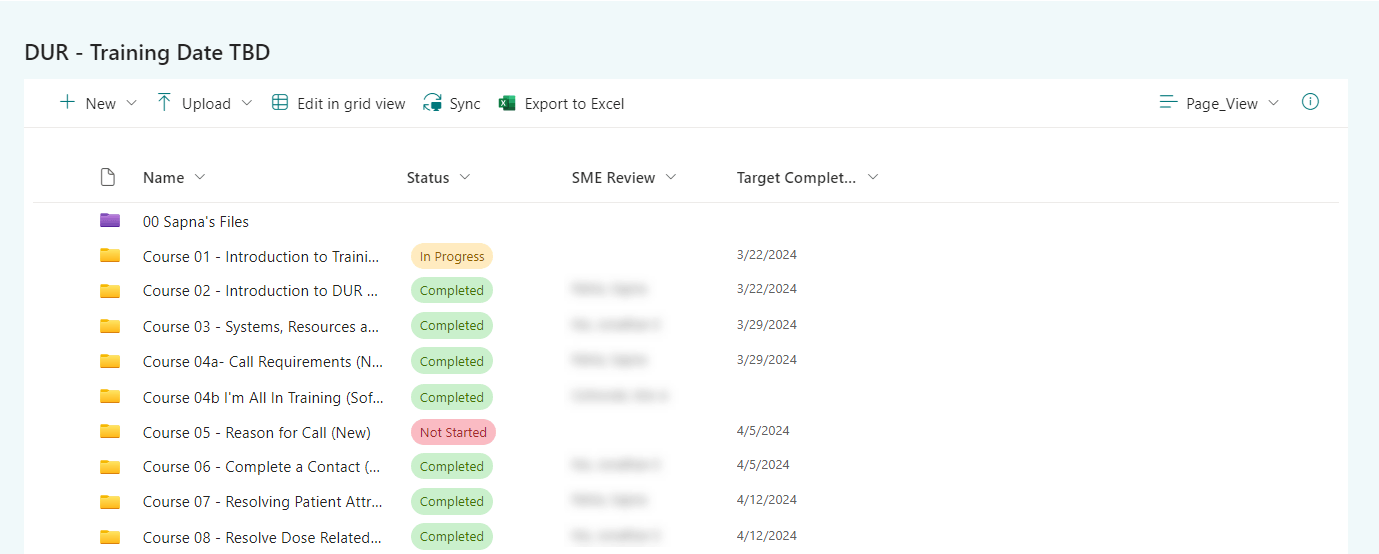1379x554 pixels.
Task: Click Course 05's 4/5/2024 target date
Action: pyautogui.click(x=763, y=430)
